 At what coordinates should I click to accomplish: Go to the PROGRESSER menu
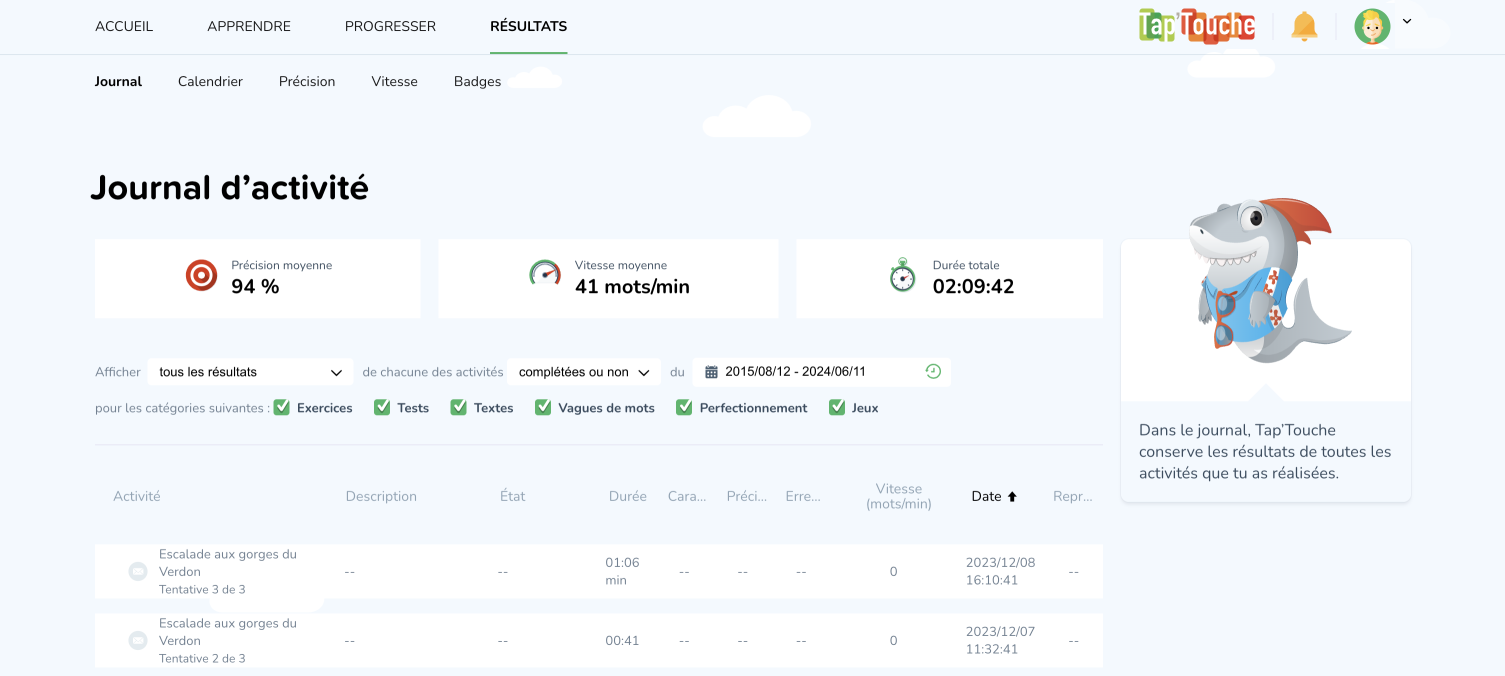[x=390, y=26]
